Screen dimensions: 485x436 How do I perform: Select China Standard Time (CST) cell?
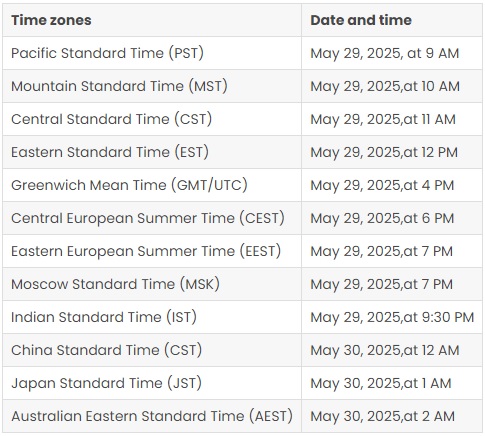pos(152,350)
